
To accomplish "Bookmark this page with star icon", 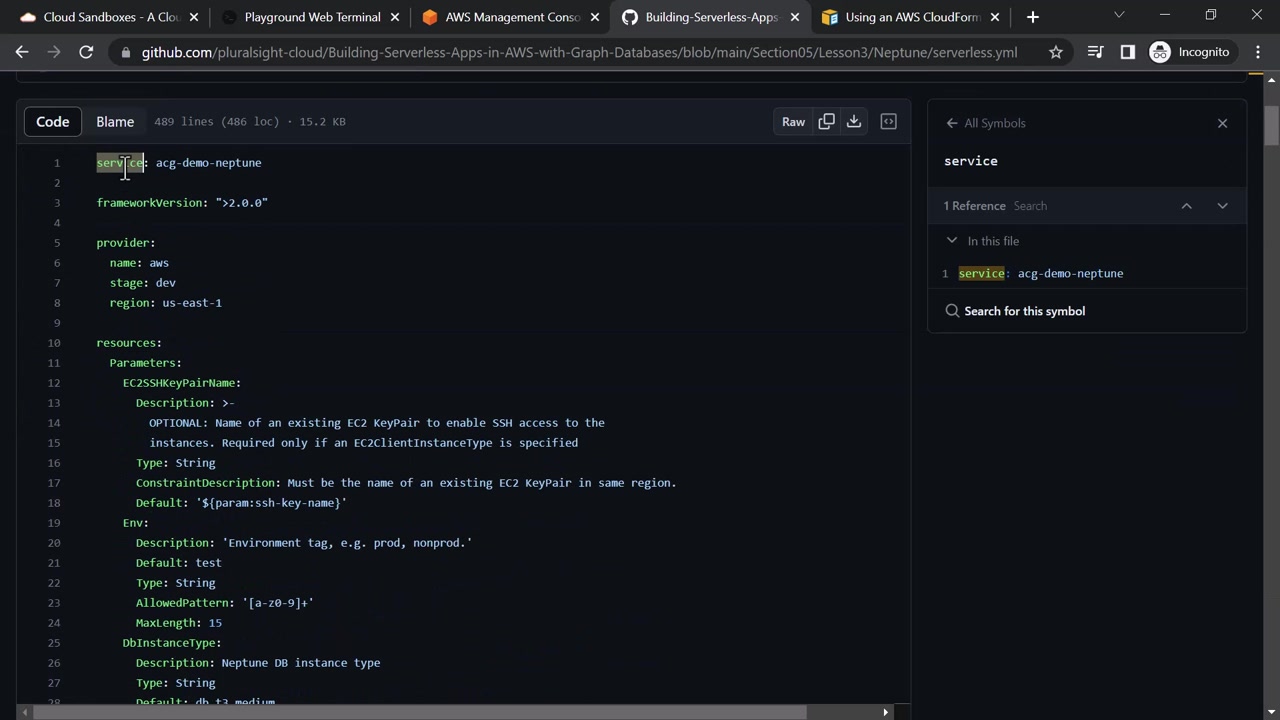I will pyautogui.click(x=1056, y=52).
